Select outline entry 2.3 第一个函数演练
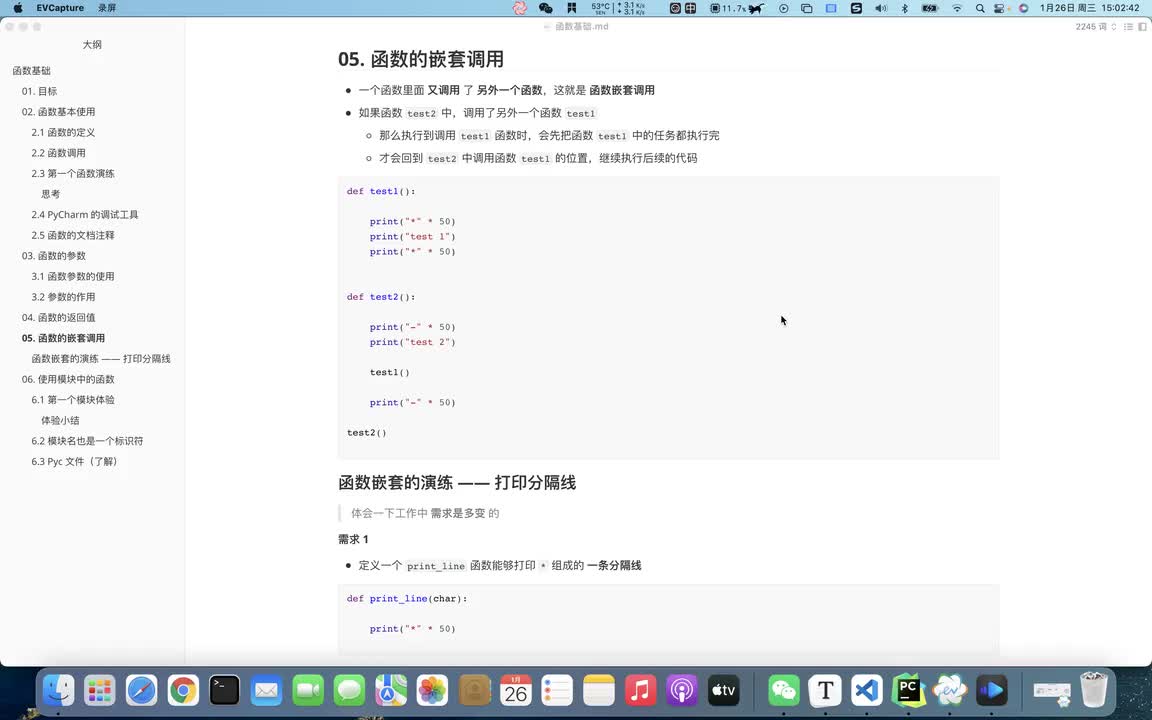The image size is (1152, 720). pos(73,173)
